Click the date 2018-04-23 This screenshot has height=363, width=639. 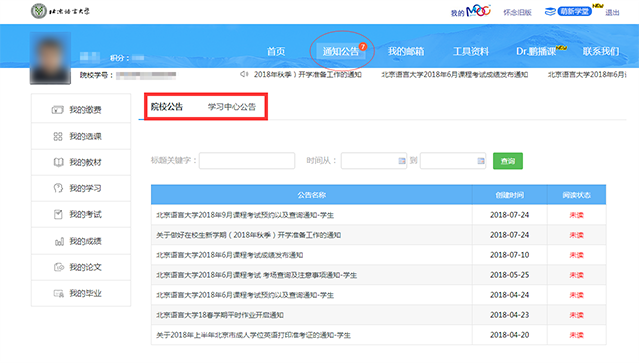pyautogui.click(x=509, y=315)
